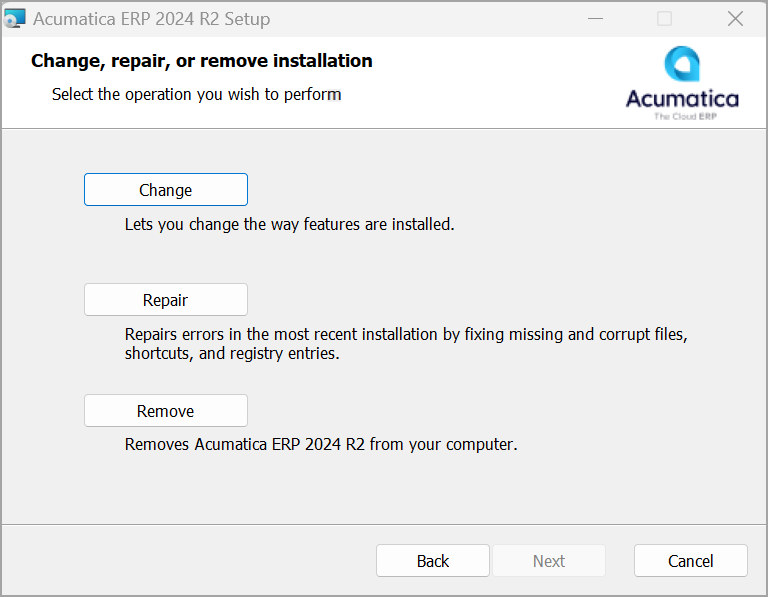768x597 pixels.
Task: Click heading 'Change, repair, or remove installation'
Action: [202, 61]
